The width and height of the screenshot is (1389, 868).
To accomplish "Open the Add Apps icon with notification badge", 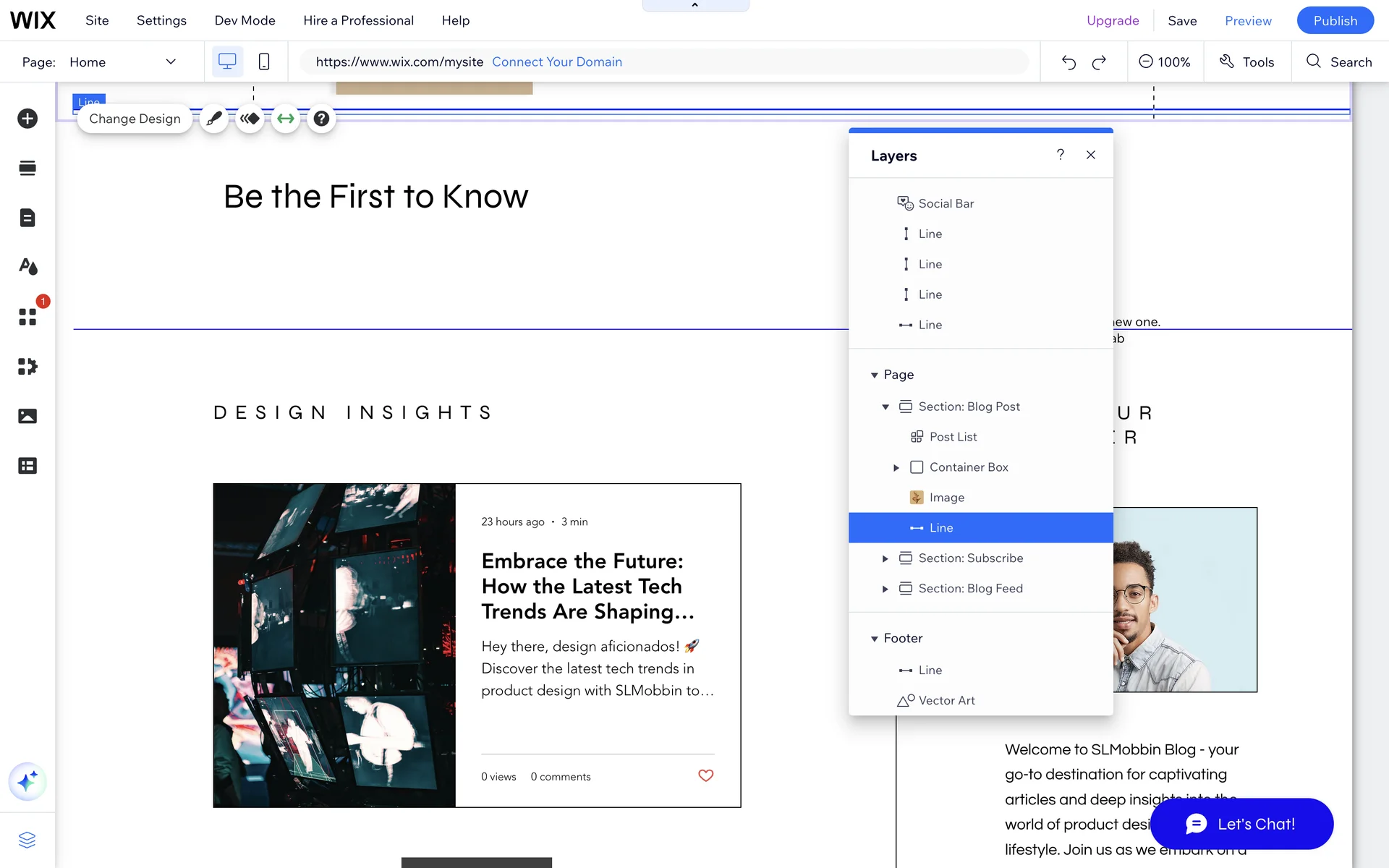I will tap(27, 317).
